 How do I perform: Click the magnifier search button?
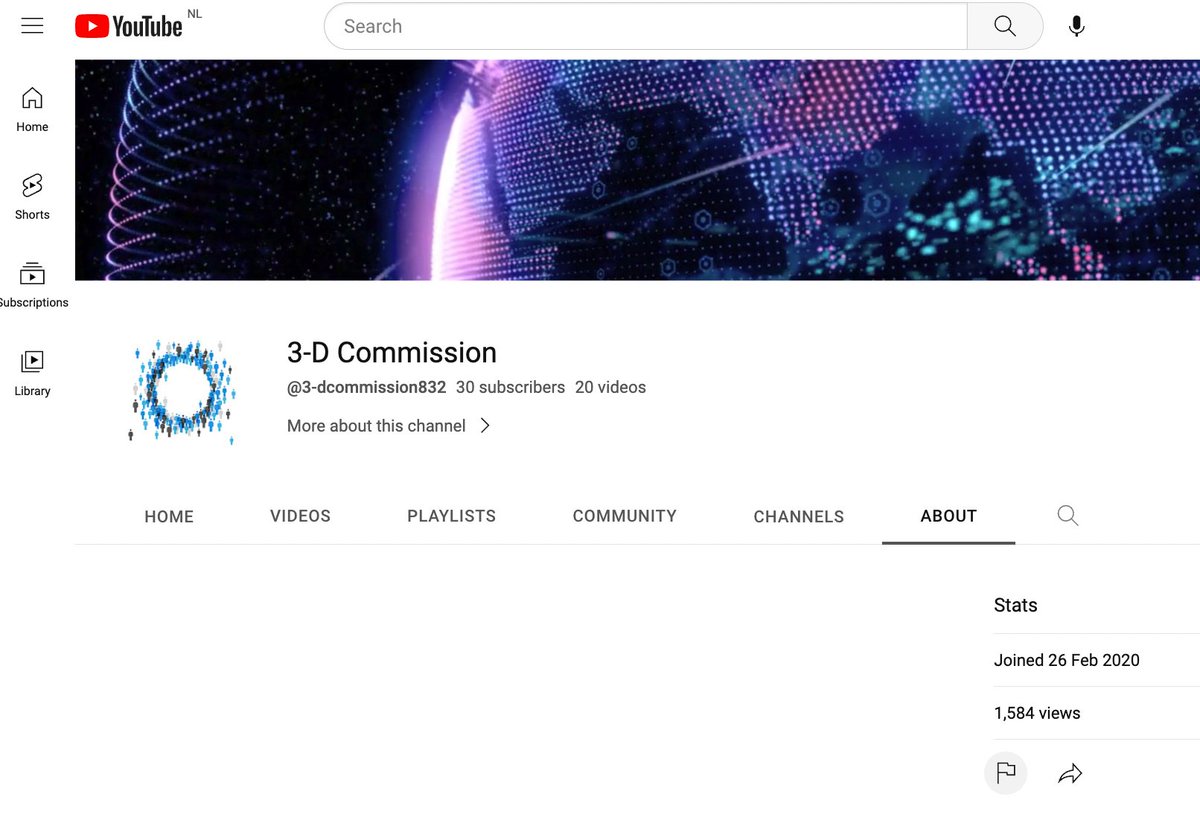click(x=1004, y=27)
